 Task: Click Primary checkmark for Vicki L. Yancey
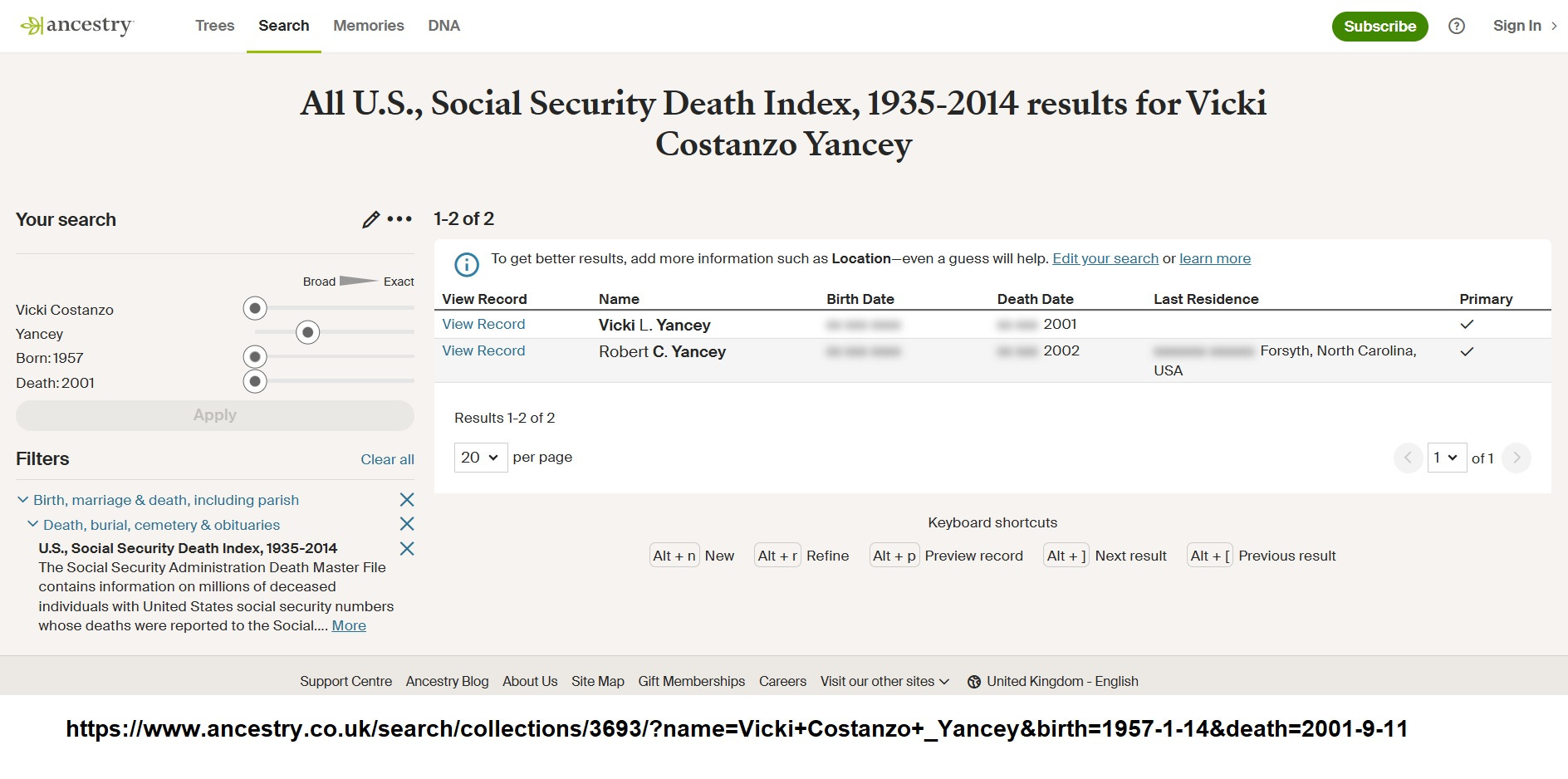click(x=1467, y=324)
